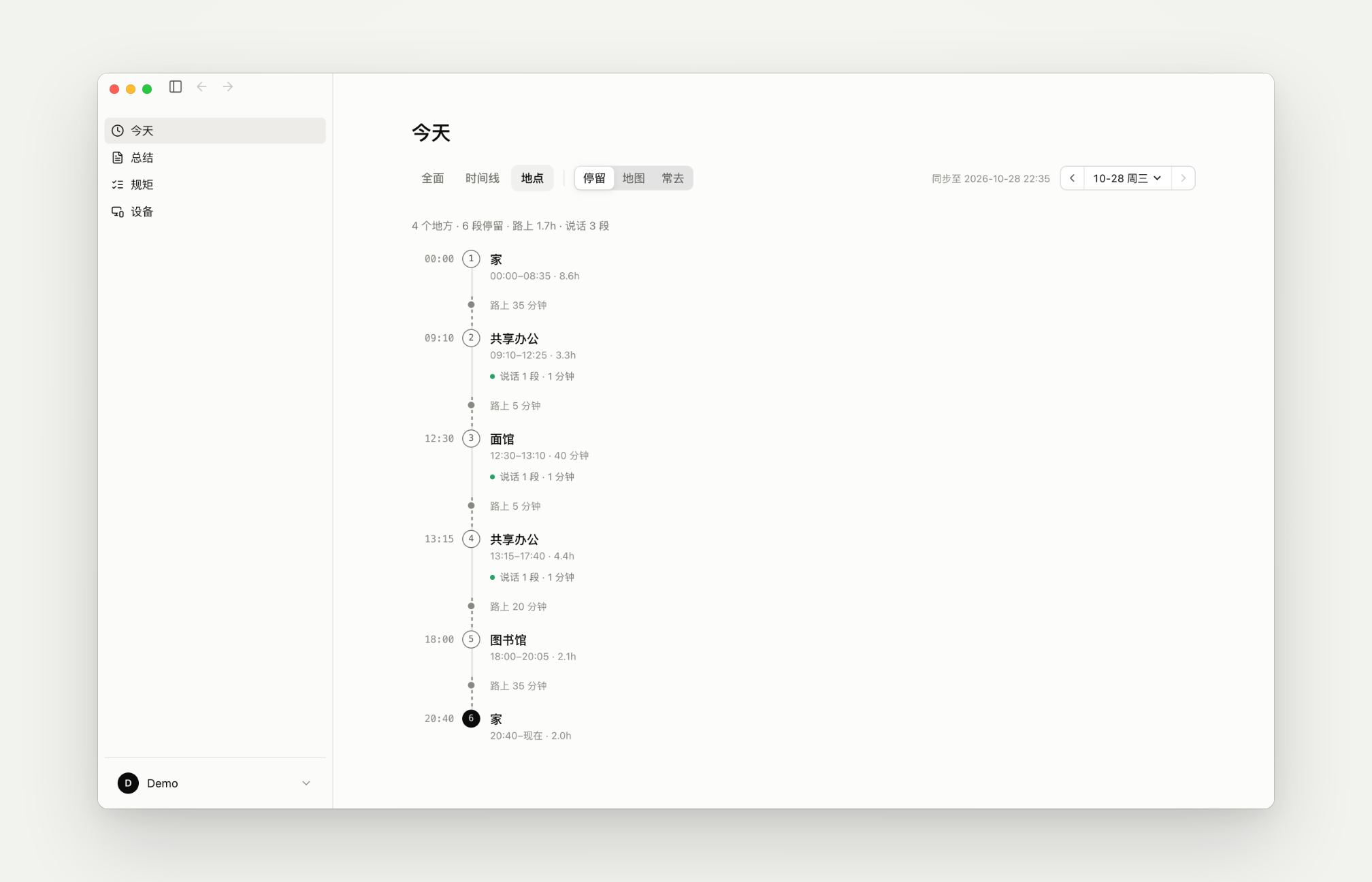Image resolution: width=1372 pixels, height=882 pixels.
Task: Switch to the 全面 tab
Action: tap(433, 178)
